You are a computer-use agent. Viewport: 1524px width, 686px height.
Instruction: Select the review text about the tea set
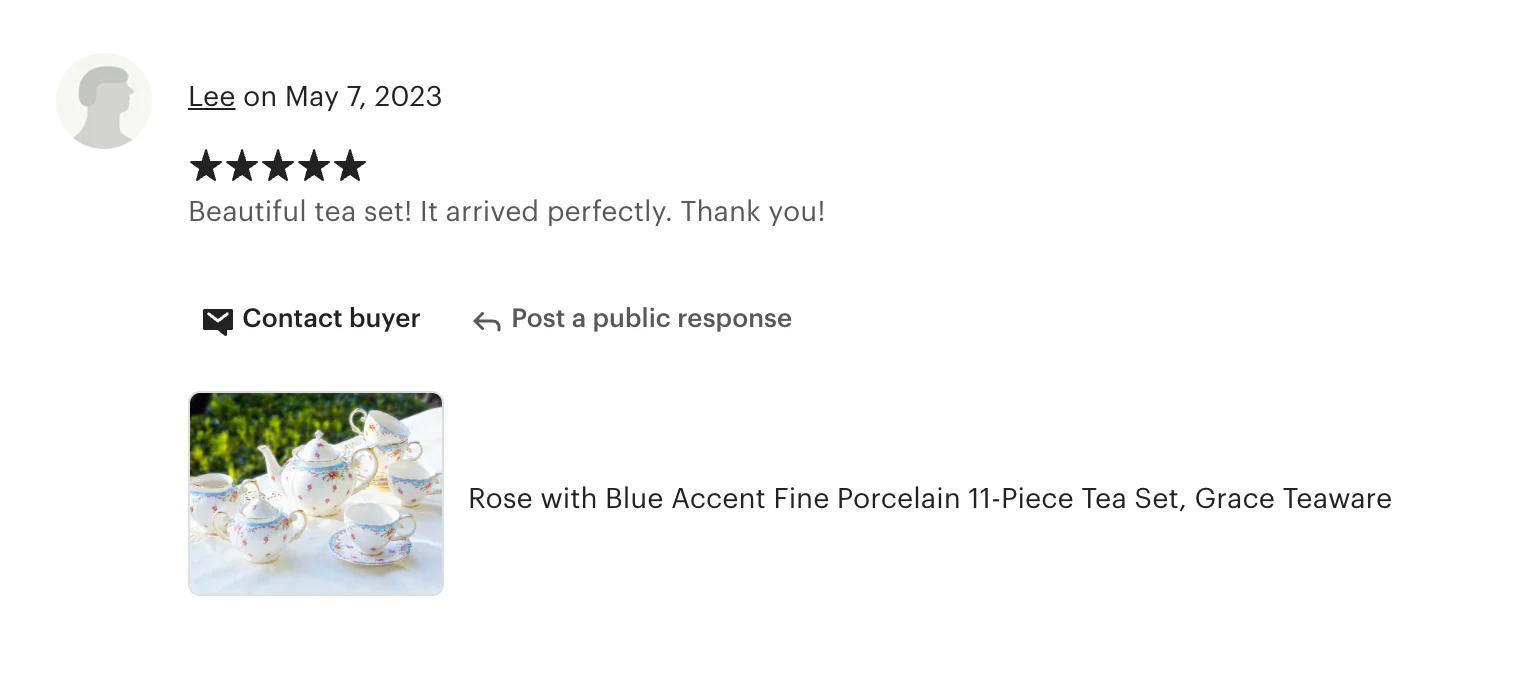[506, 211]
